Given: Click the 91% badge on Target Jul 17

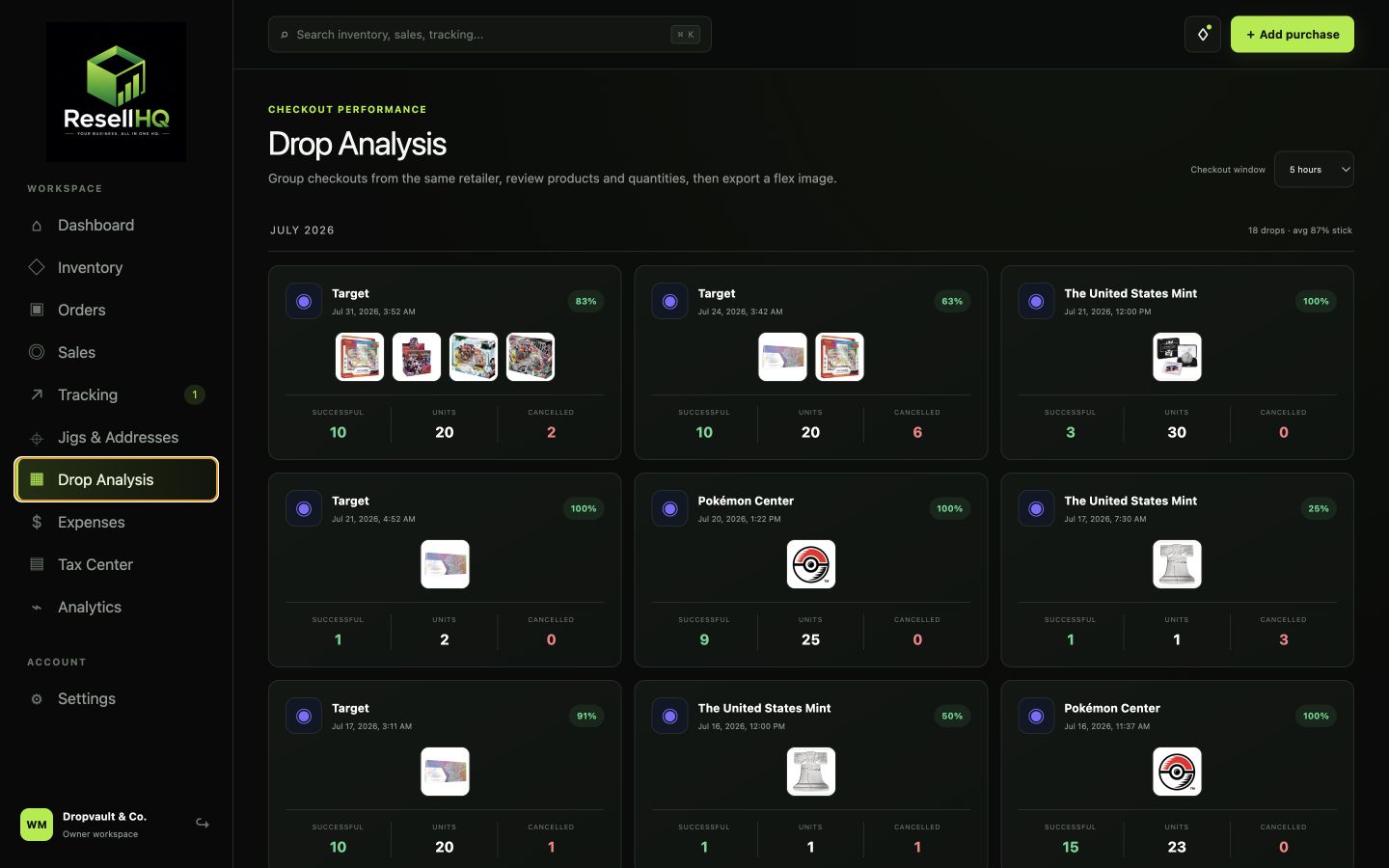Looking at the screenshot, I should [x=586, y=716].
